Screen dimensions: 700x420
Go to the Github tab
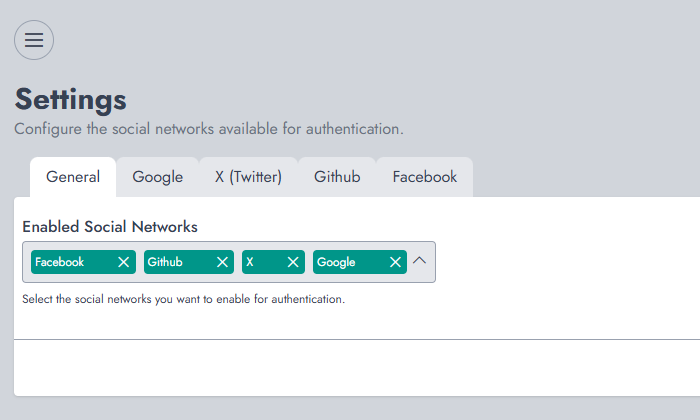point(337,177)
